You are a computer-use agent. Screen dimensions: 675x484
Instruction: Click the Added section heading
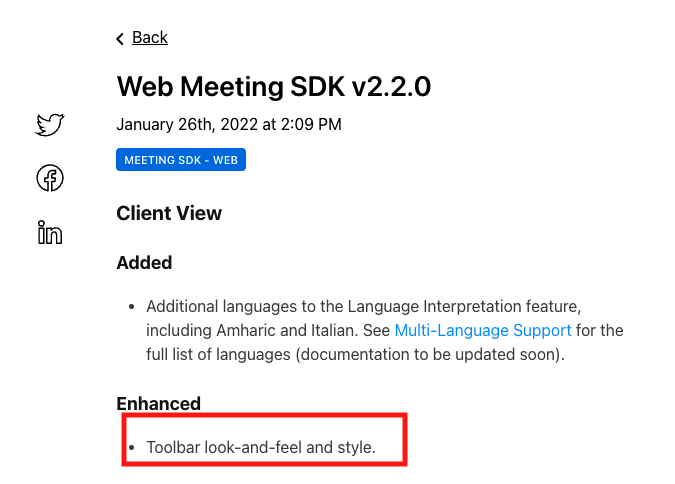[144, 263]
